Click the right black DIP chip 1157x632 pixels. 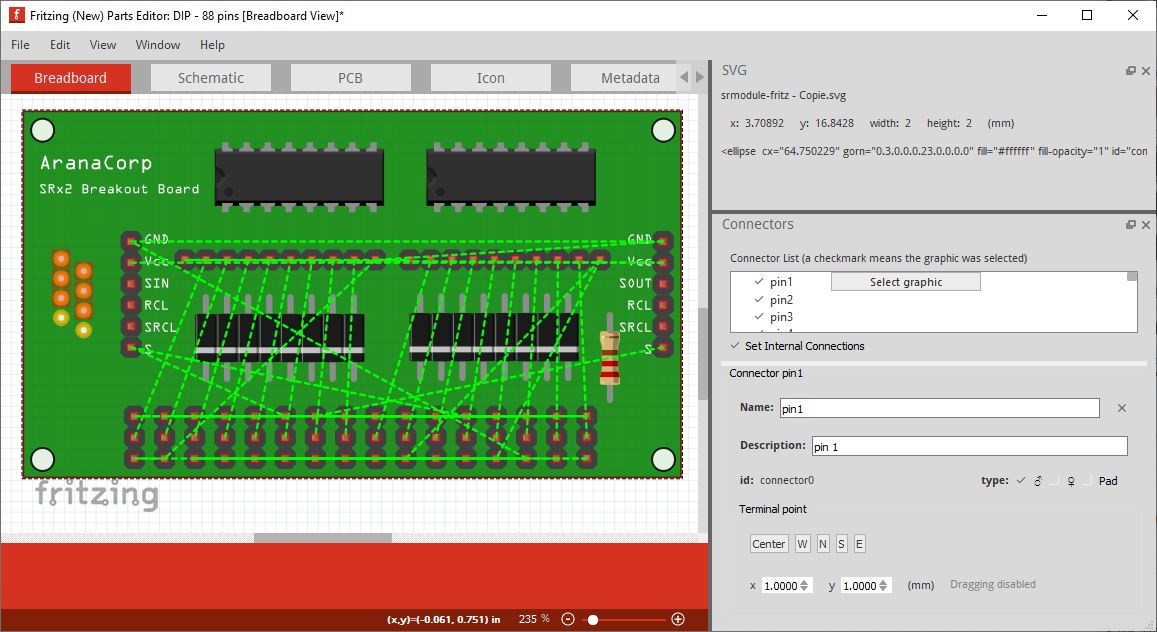pos(511,176)
